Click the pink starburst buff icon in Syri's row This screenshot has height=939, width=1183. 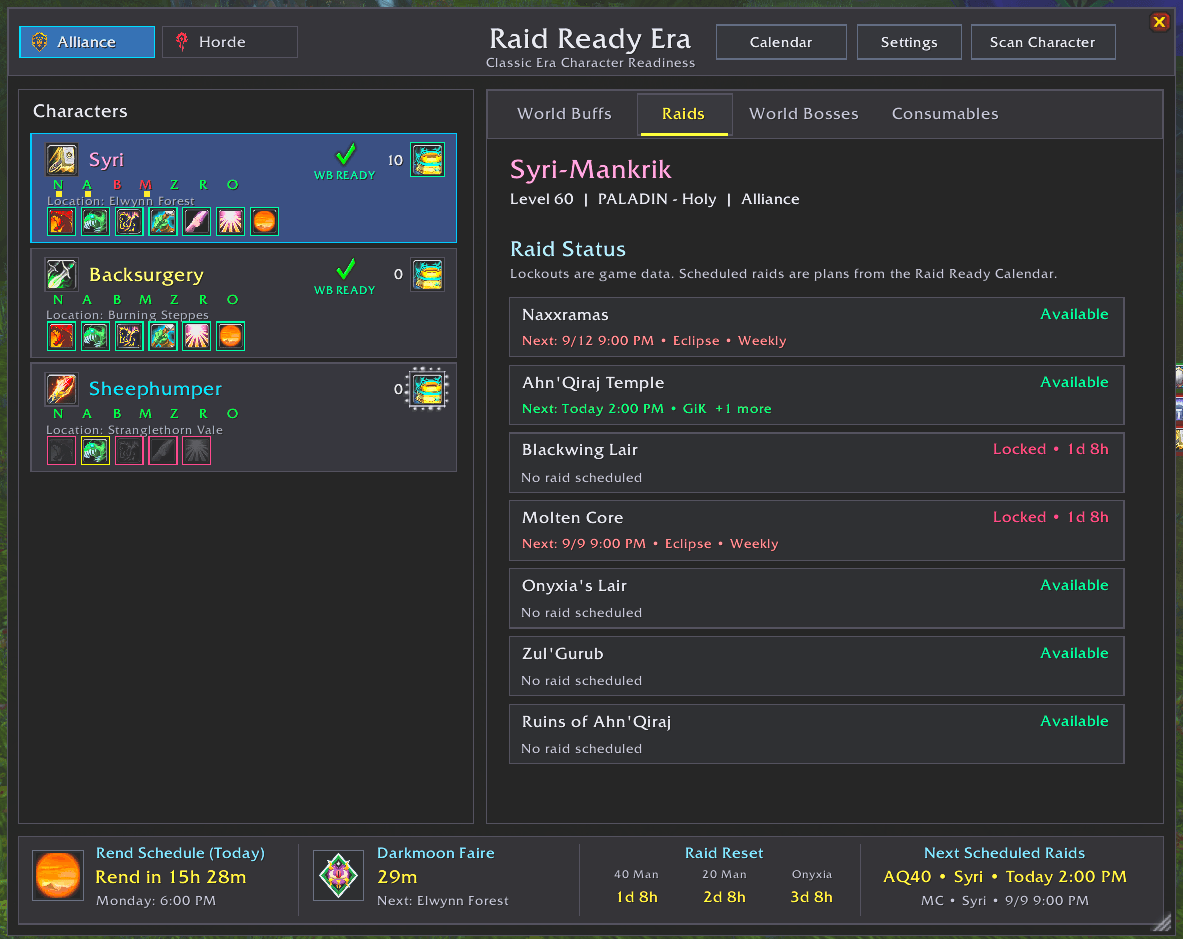click(230, 222)
